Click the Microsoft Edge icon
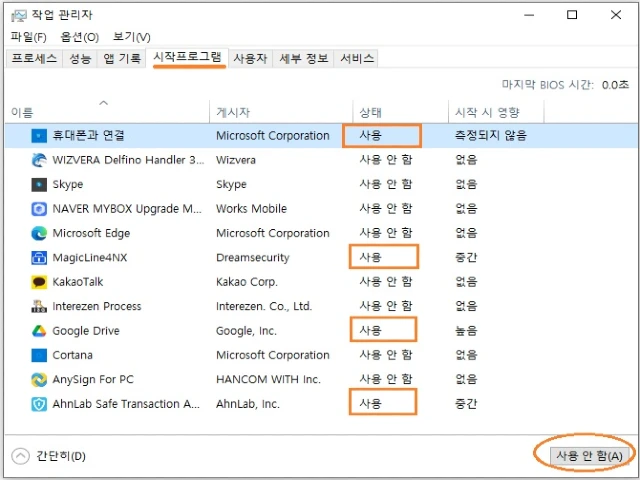The height and width of the screenshot is (480, 640). coord(39,233)
